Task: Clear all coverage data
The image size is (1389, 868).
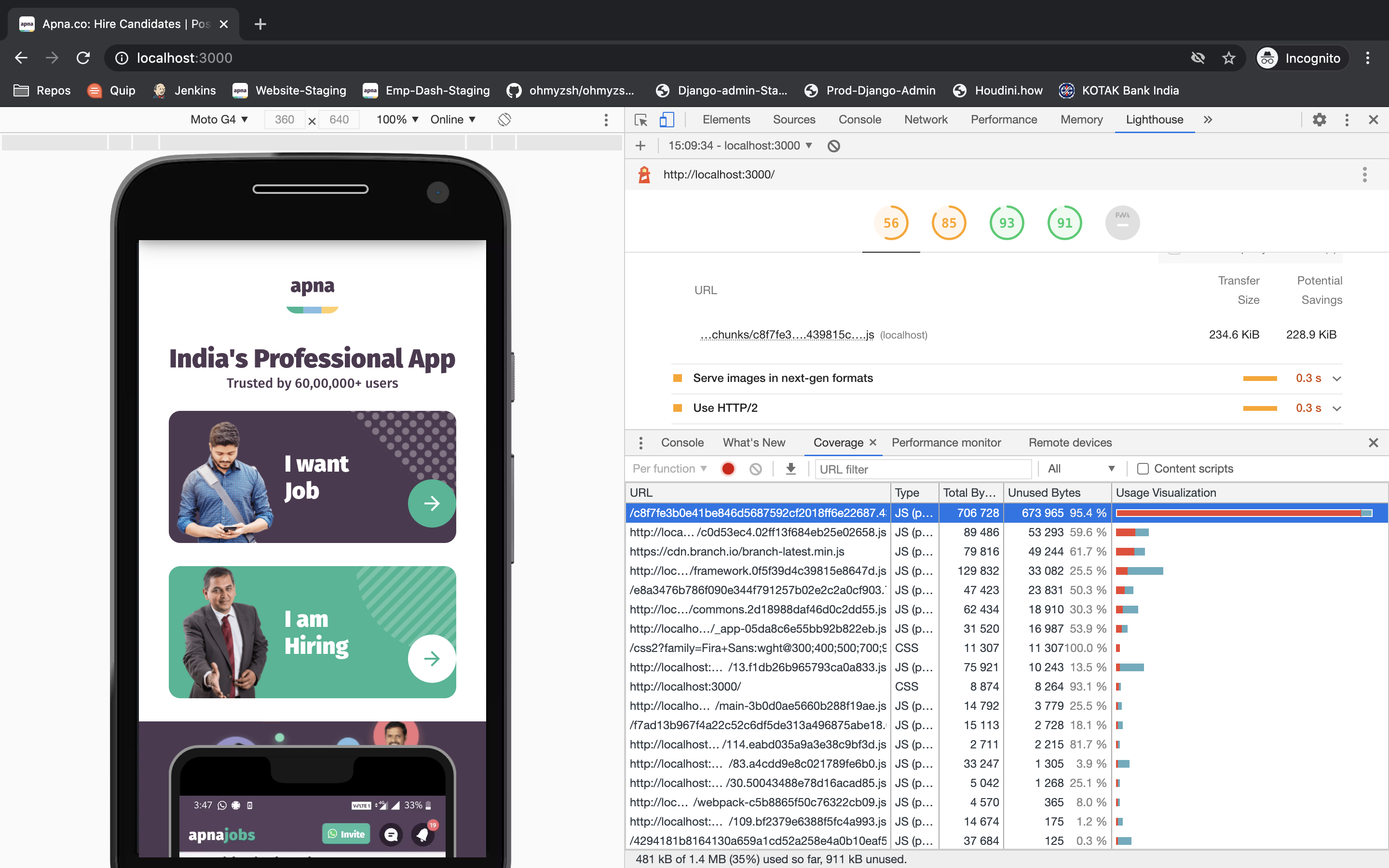Action: pos(755,468)
